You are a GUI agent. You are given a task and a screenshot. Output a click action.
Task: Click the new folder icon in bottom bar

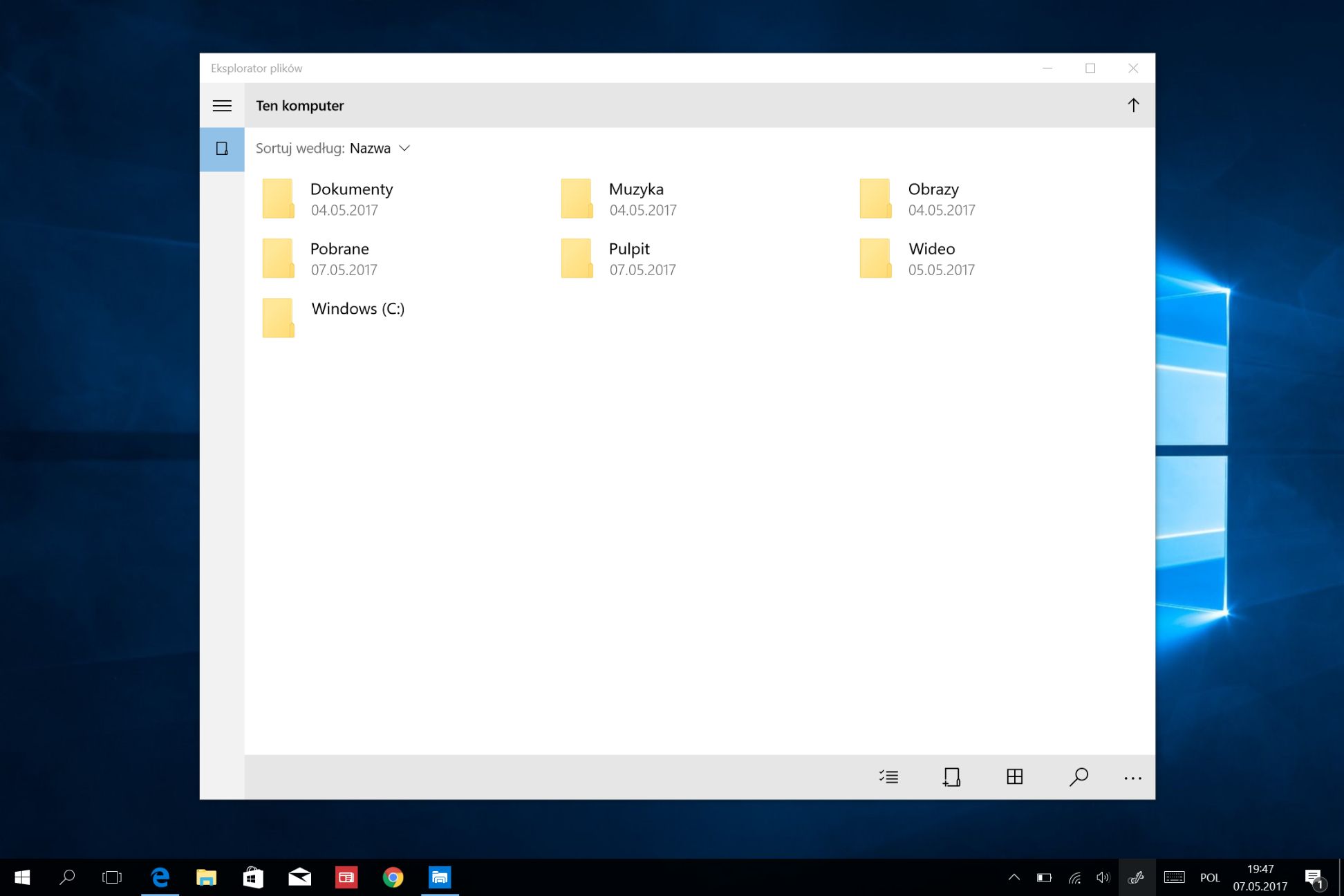(x=951, y=777)
